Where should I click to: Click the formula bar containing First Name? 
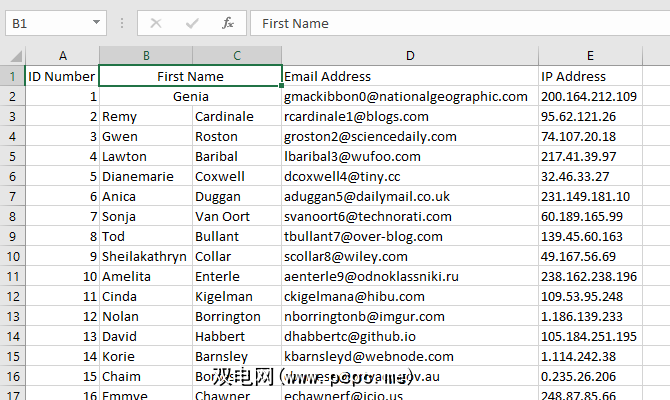(x=460, y=23)
